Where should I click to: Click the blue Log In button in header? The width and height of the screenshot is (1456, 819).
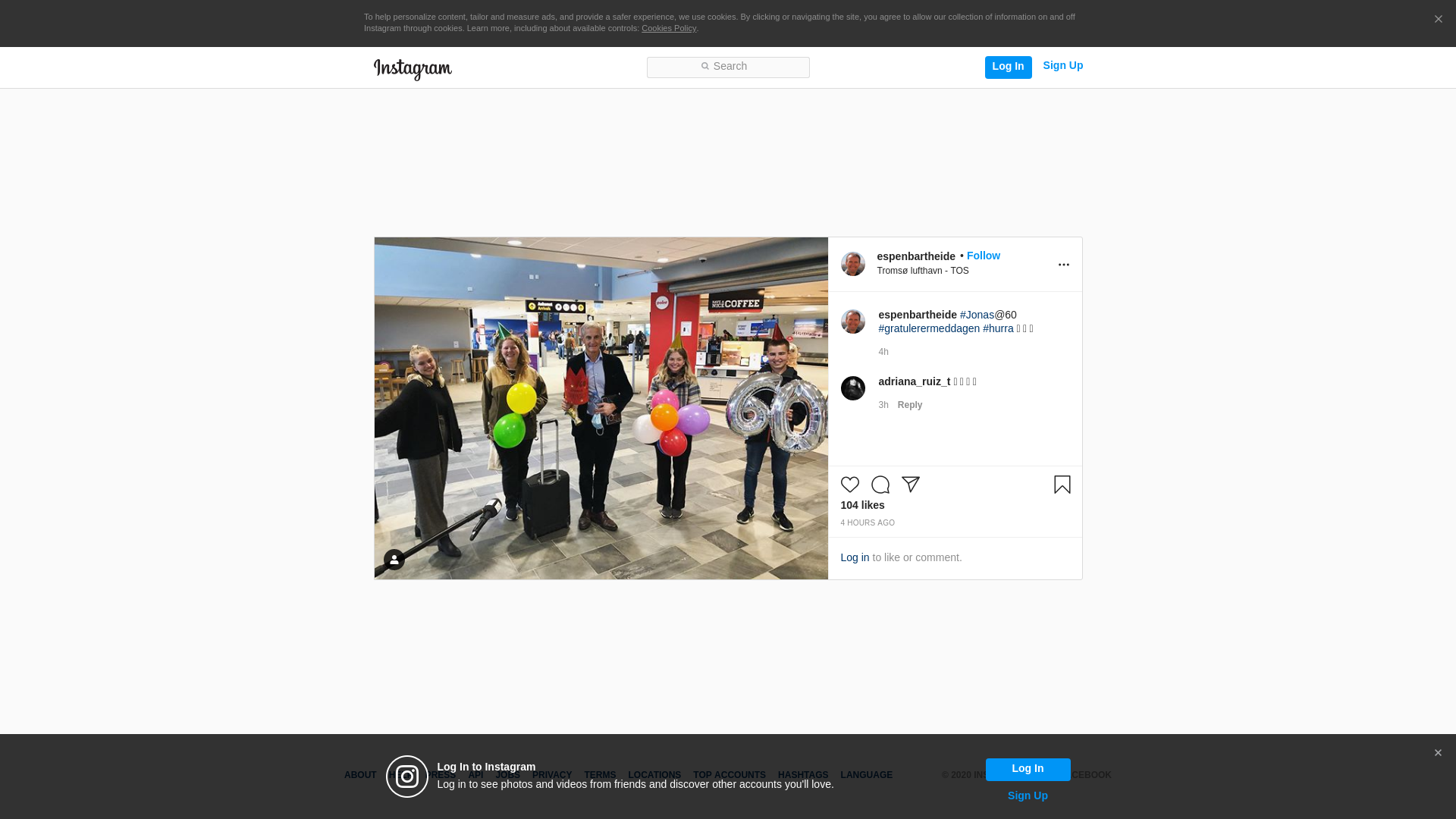click(1008, 67)
